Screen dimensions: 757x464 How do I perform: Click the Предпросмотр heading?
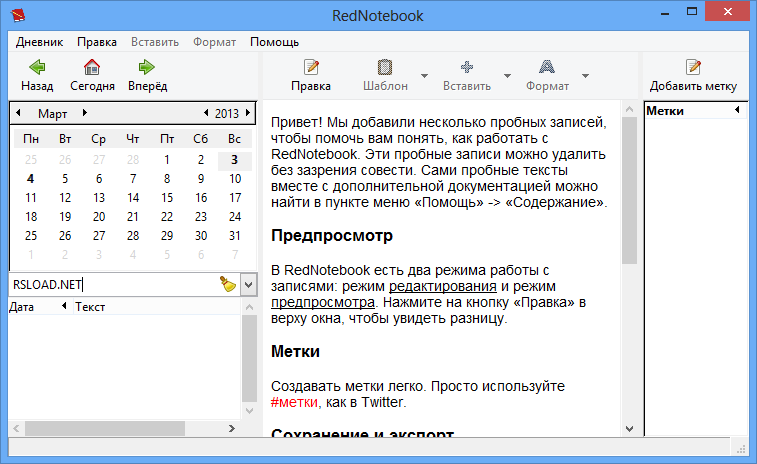[x=332, y=236]
